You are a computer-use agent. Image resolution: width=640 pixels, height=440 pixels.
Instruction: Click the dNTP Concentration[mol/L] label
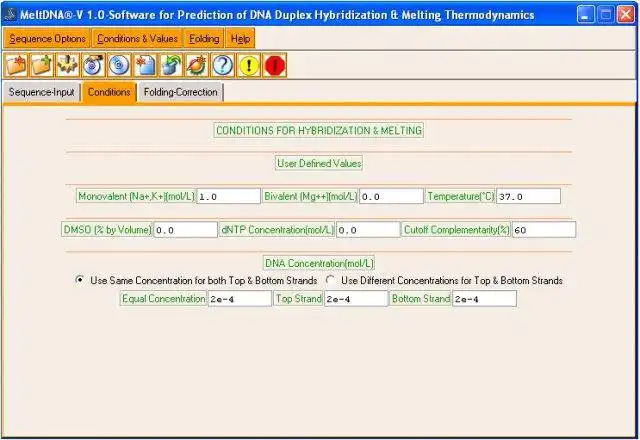click(277, 230)
